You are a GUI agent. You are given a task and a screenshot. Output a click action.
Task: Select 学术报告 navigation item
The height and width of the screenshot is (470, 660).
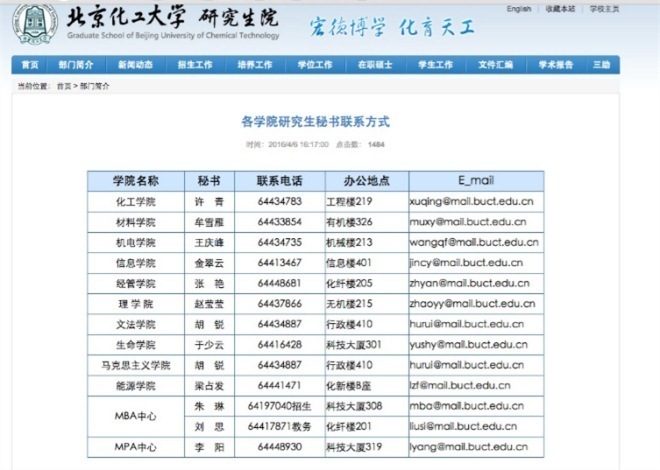pos(555,65)
